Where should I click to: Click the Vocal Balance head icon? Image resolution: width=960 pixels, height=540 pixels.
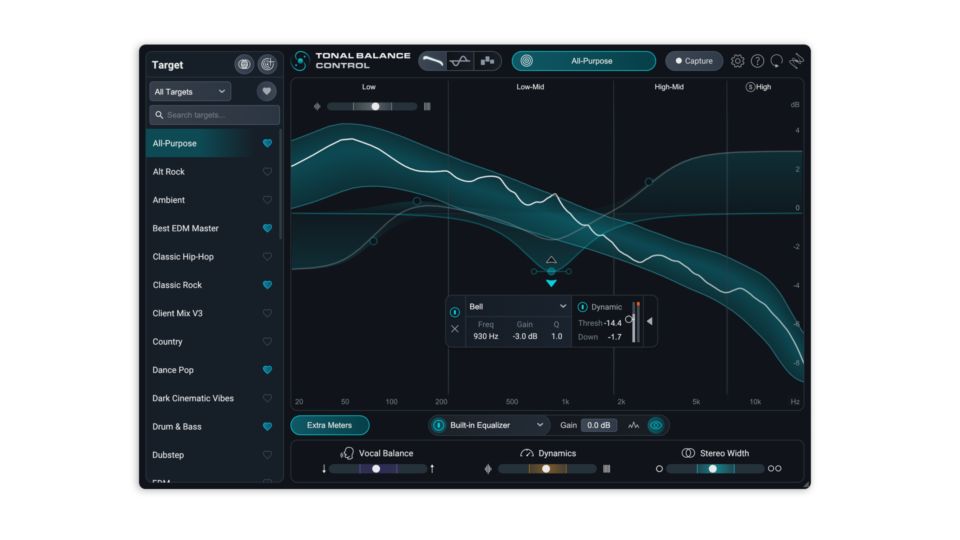click(x=347, y=453)
